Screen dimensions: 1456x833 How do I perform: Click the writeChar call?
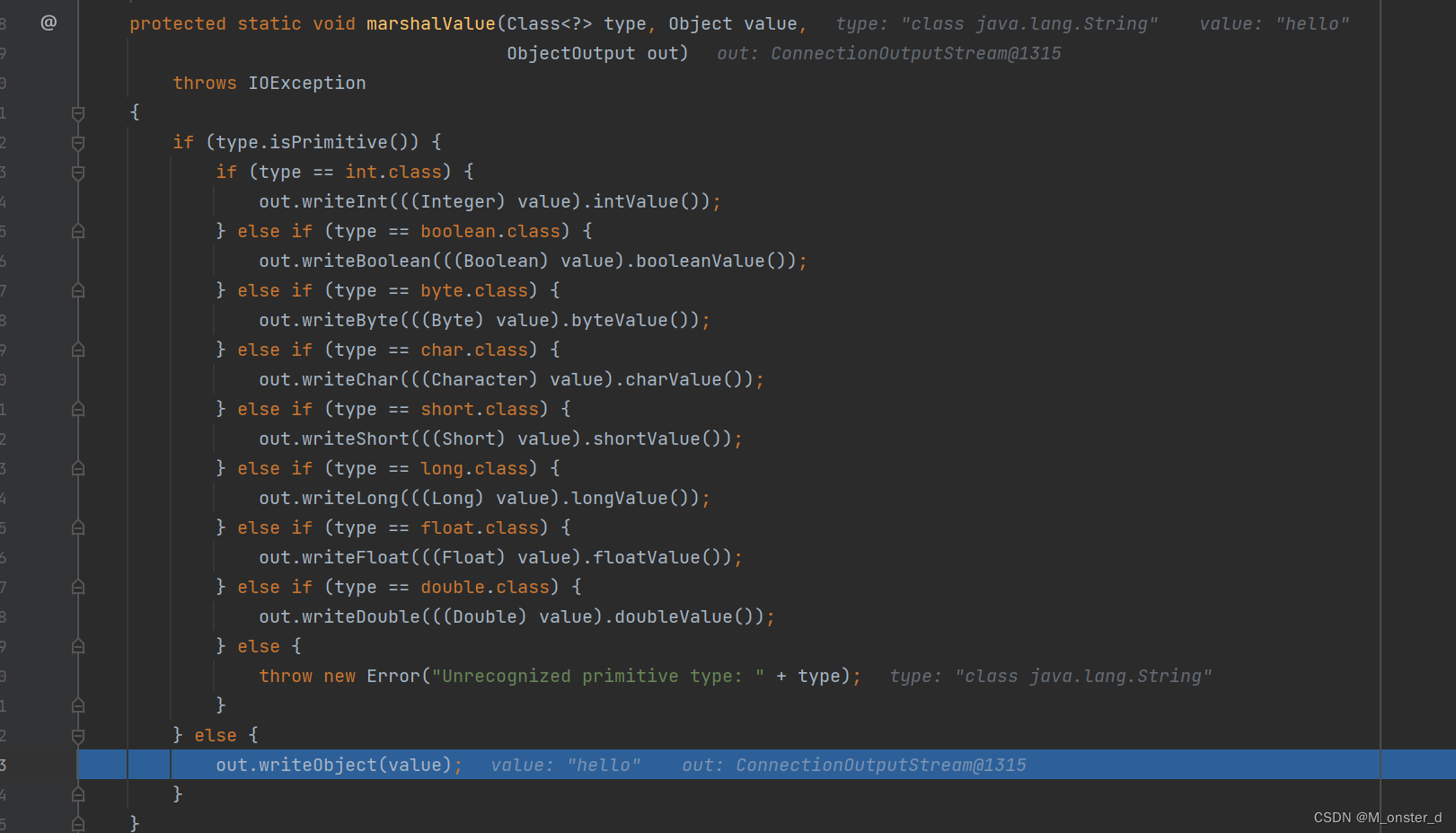pos(350,380)
